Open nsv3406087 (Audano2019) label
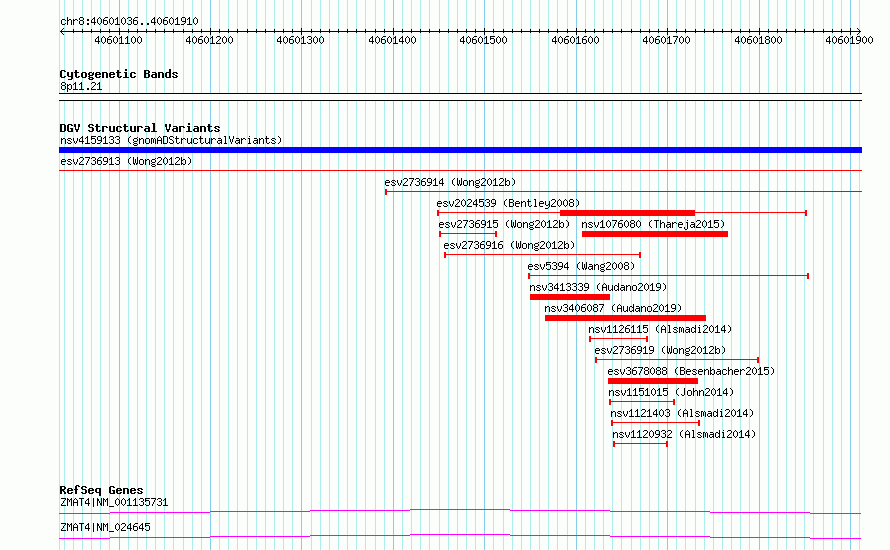Viewport: 890px width, 550px height. click(613, 308)
